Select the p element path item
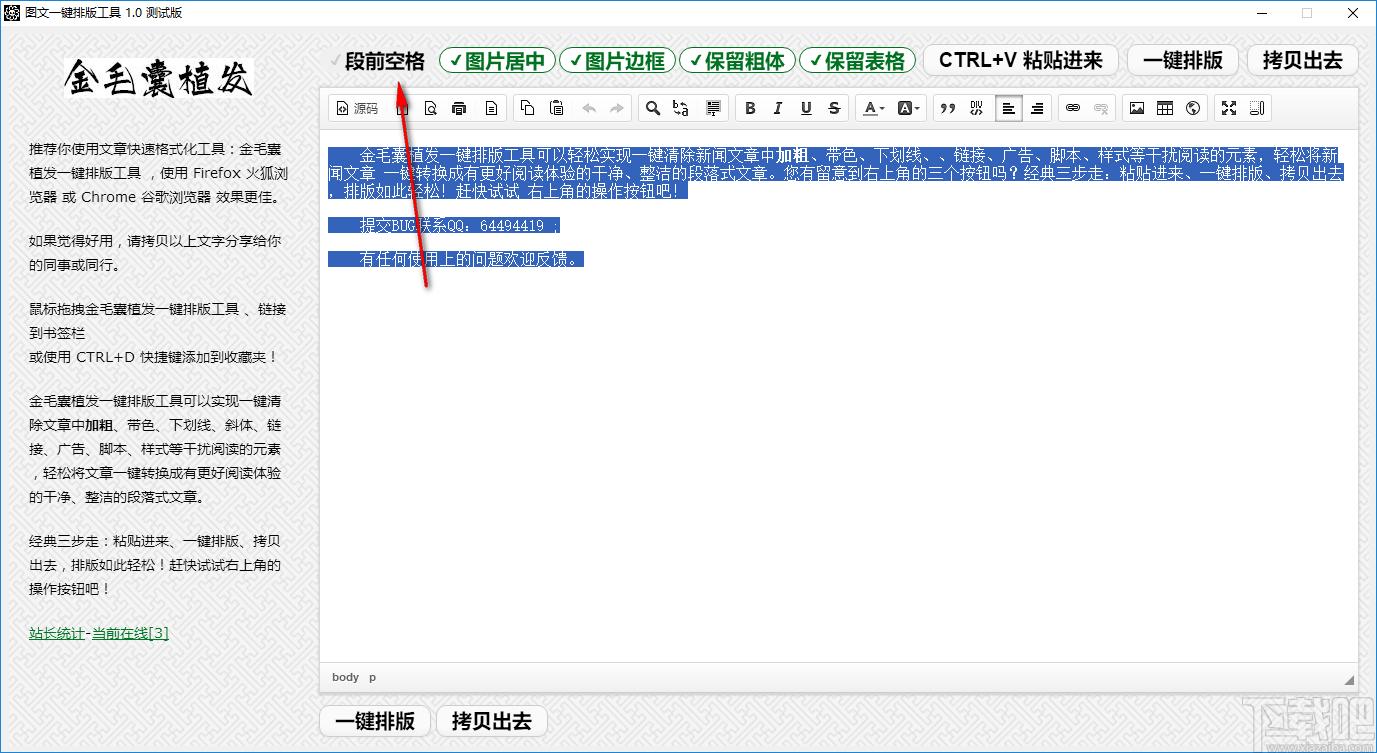The width and height of the screenshot is (1377, 753). 372,677
